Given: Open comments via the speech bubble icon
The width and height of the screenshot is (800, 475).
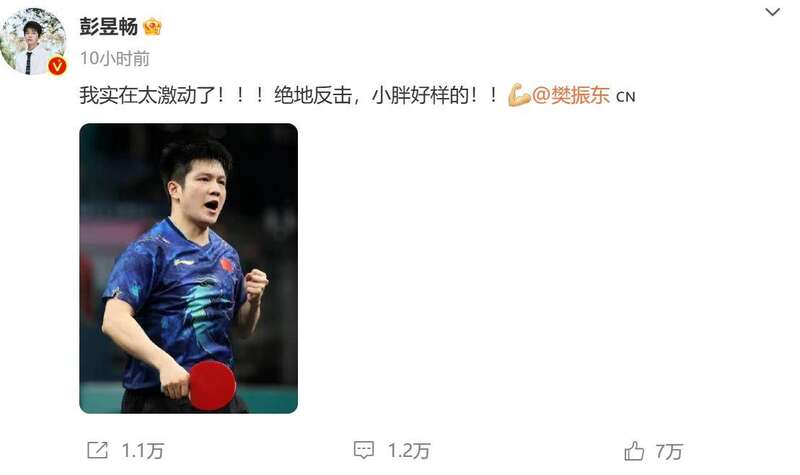Looking at the screenshot, I should click(x=364, y=451).
